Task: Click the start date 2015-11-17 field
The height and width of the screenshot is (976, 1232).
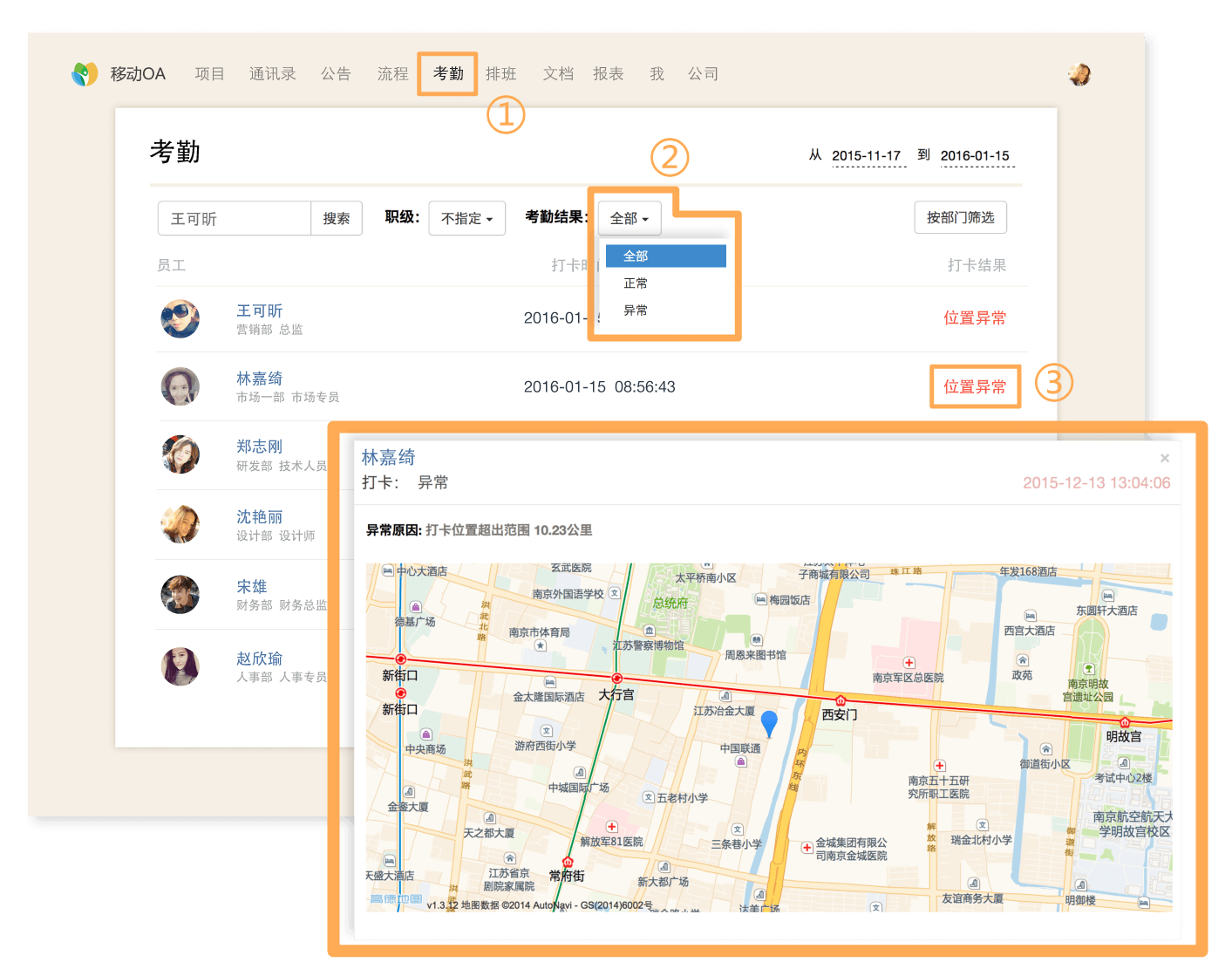Action: [866, 156]
